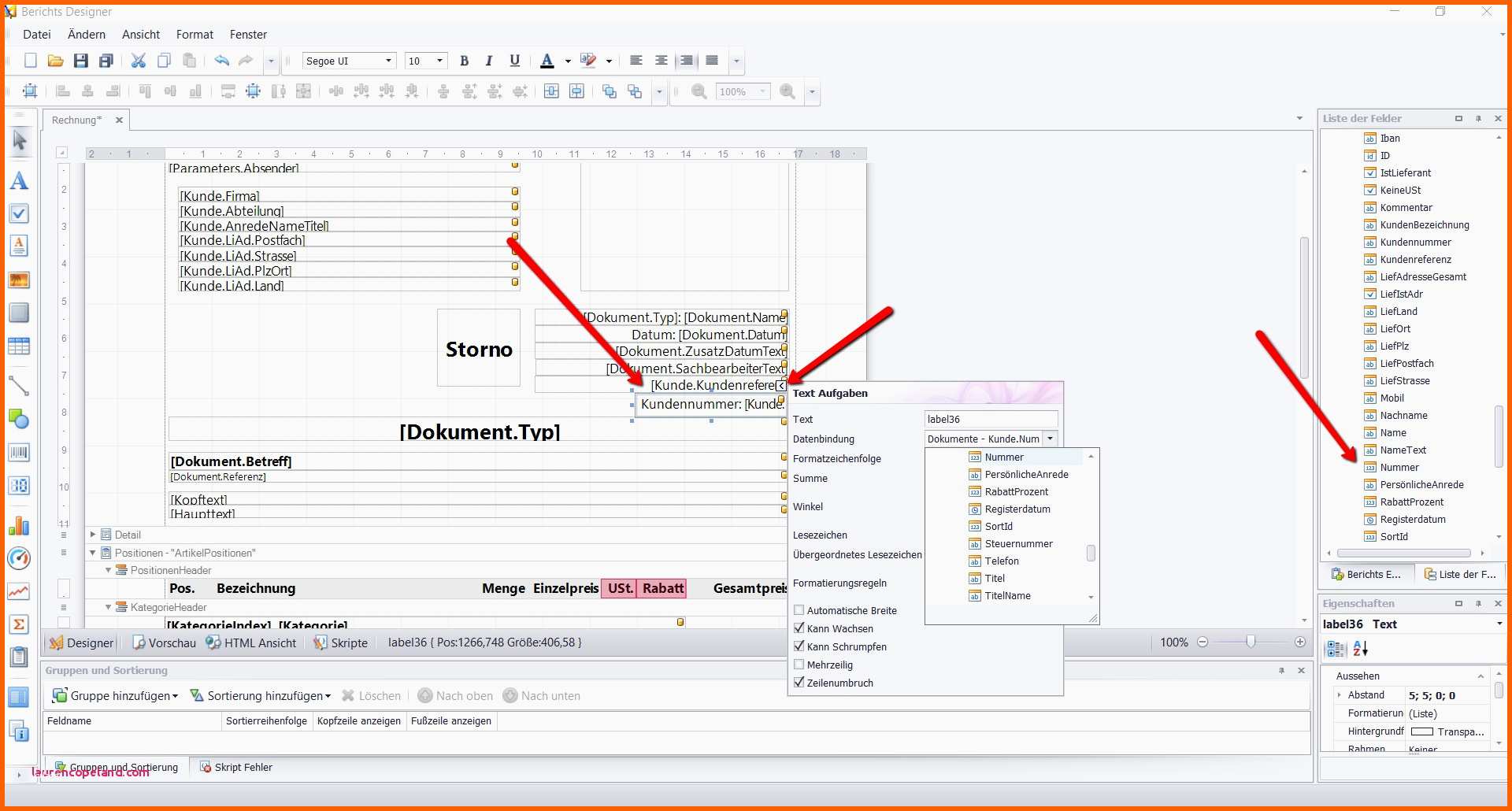Pick the Chart control in the toolbox
Viewport: 1512px width, 811px height.
pyautogui.click(x=19, y=525)
